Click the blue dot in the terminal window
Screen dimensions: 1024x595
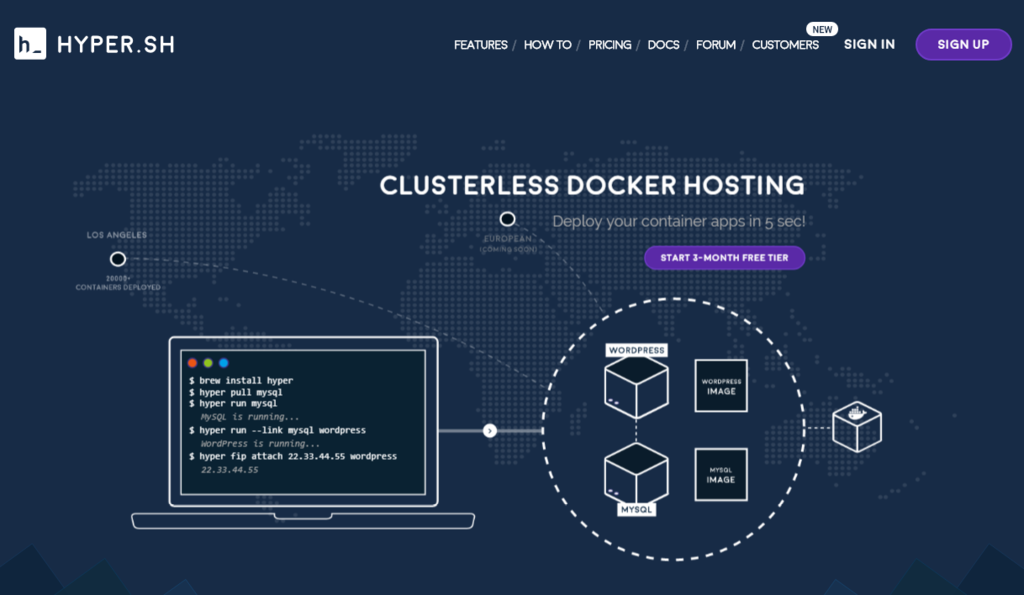[x=223, y=362]
